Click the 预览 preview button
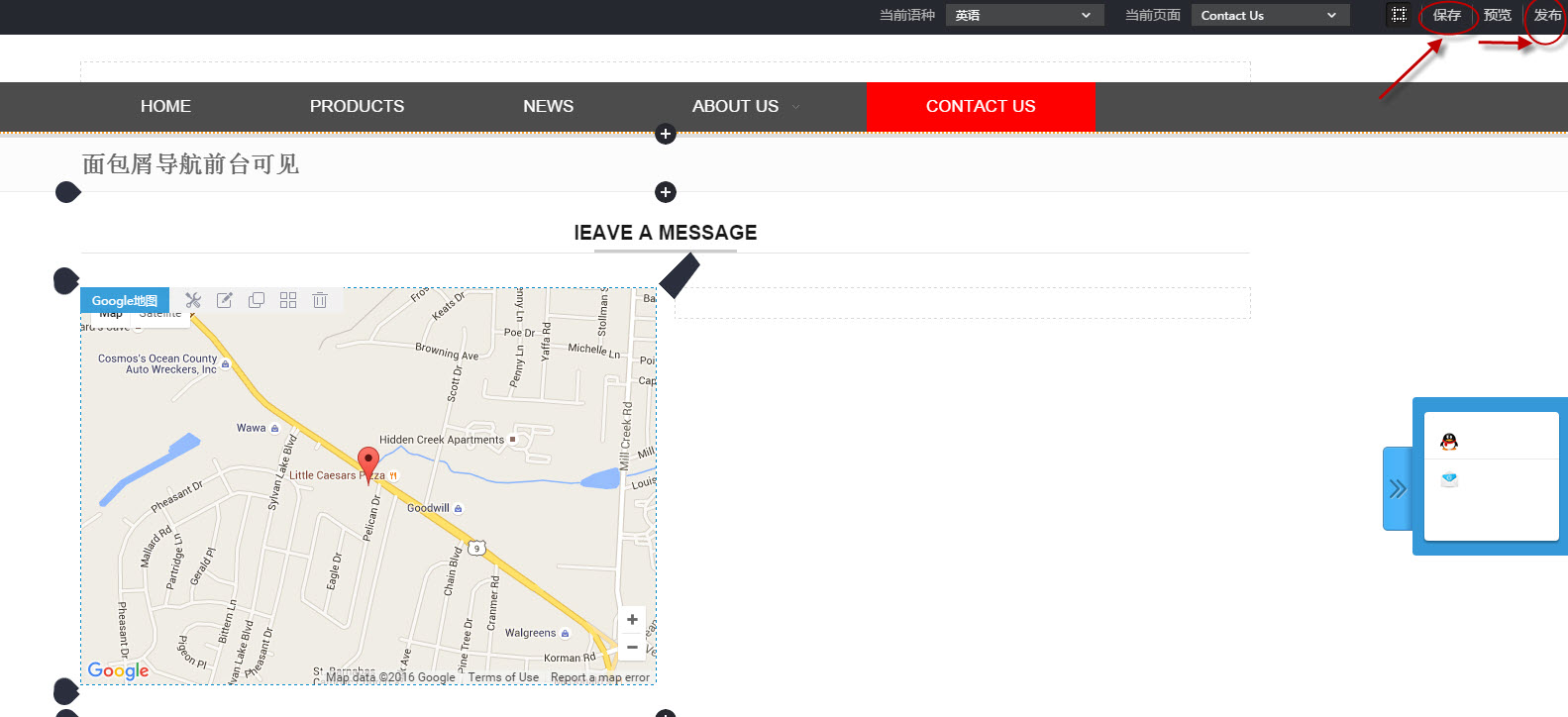Screen dimensions: 1568x717 pos(1497,15)
